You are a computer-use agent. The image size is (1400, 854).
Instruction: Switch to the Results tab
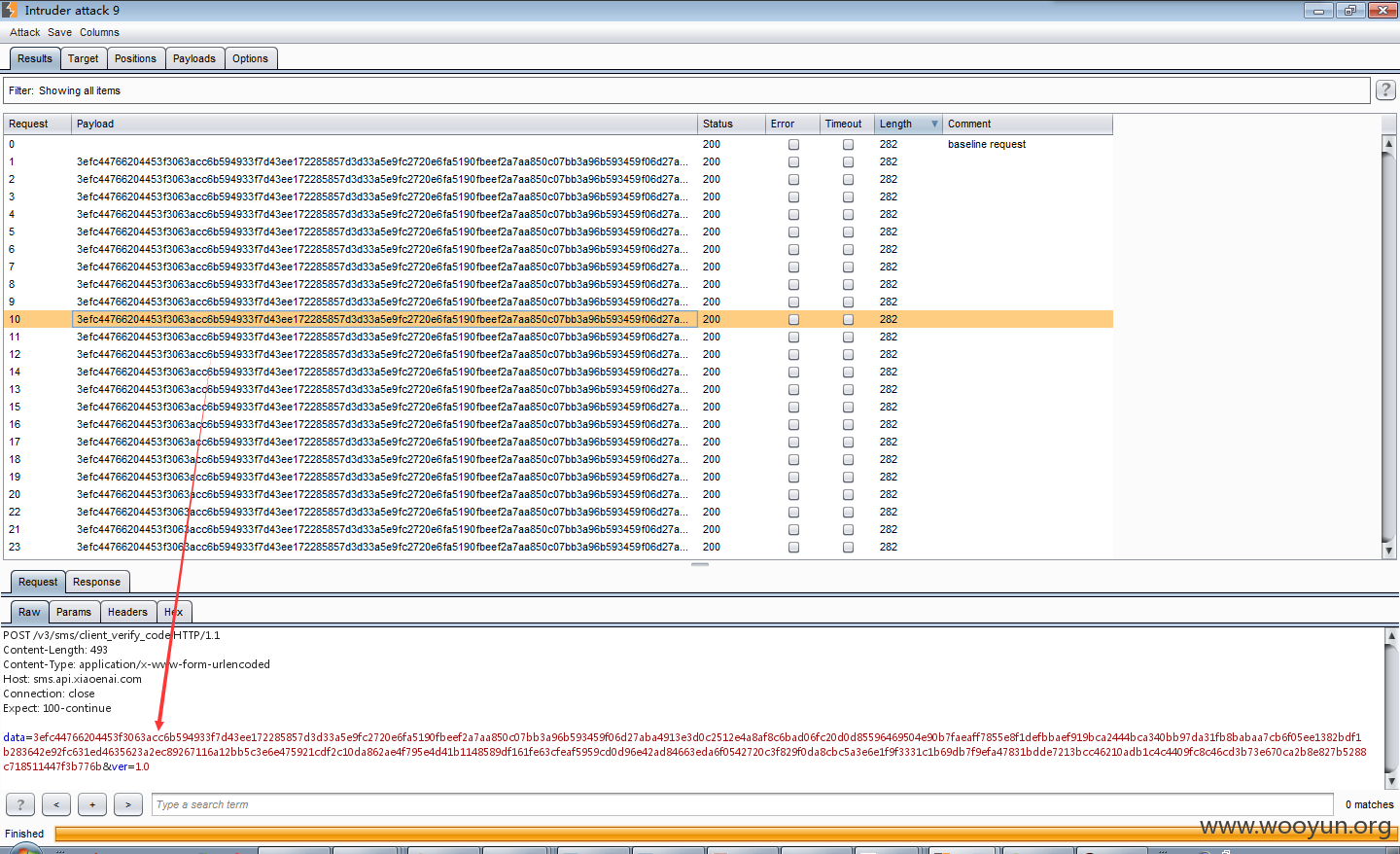click(35, 58)
